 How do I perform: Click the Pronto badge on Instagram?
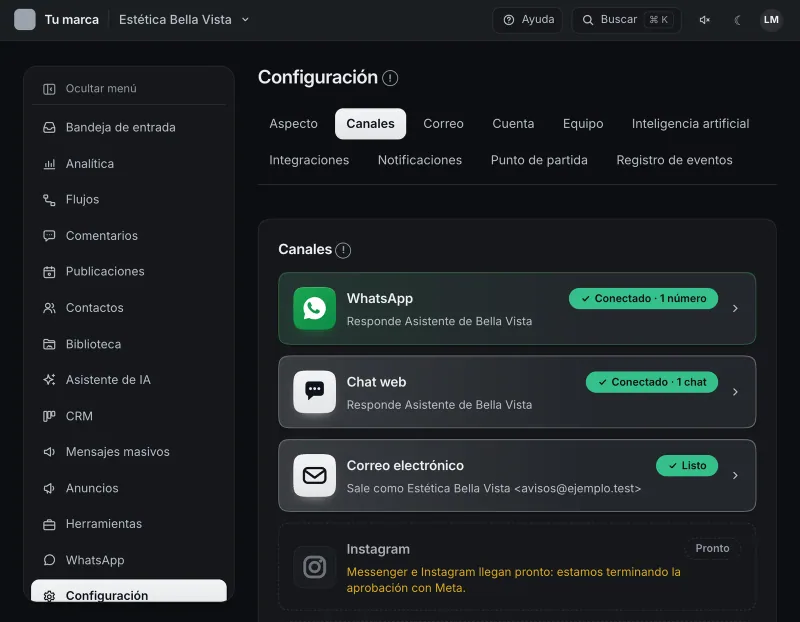(x=712, y=549)
